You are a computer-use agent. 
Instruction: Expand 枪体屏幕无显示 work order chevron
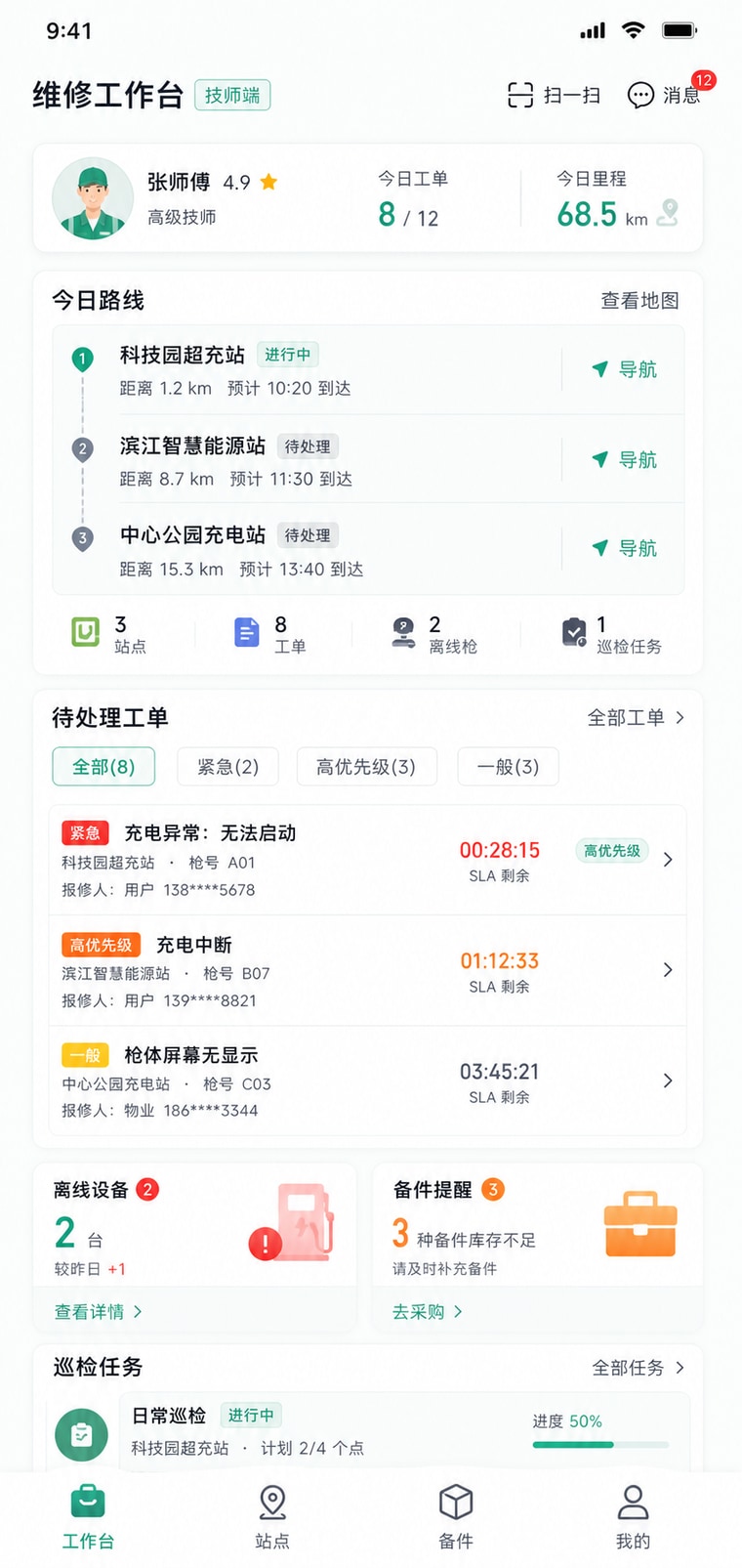tap(668, 1081)
